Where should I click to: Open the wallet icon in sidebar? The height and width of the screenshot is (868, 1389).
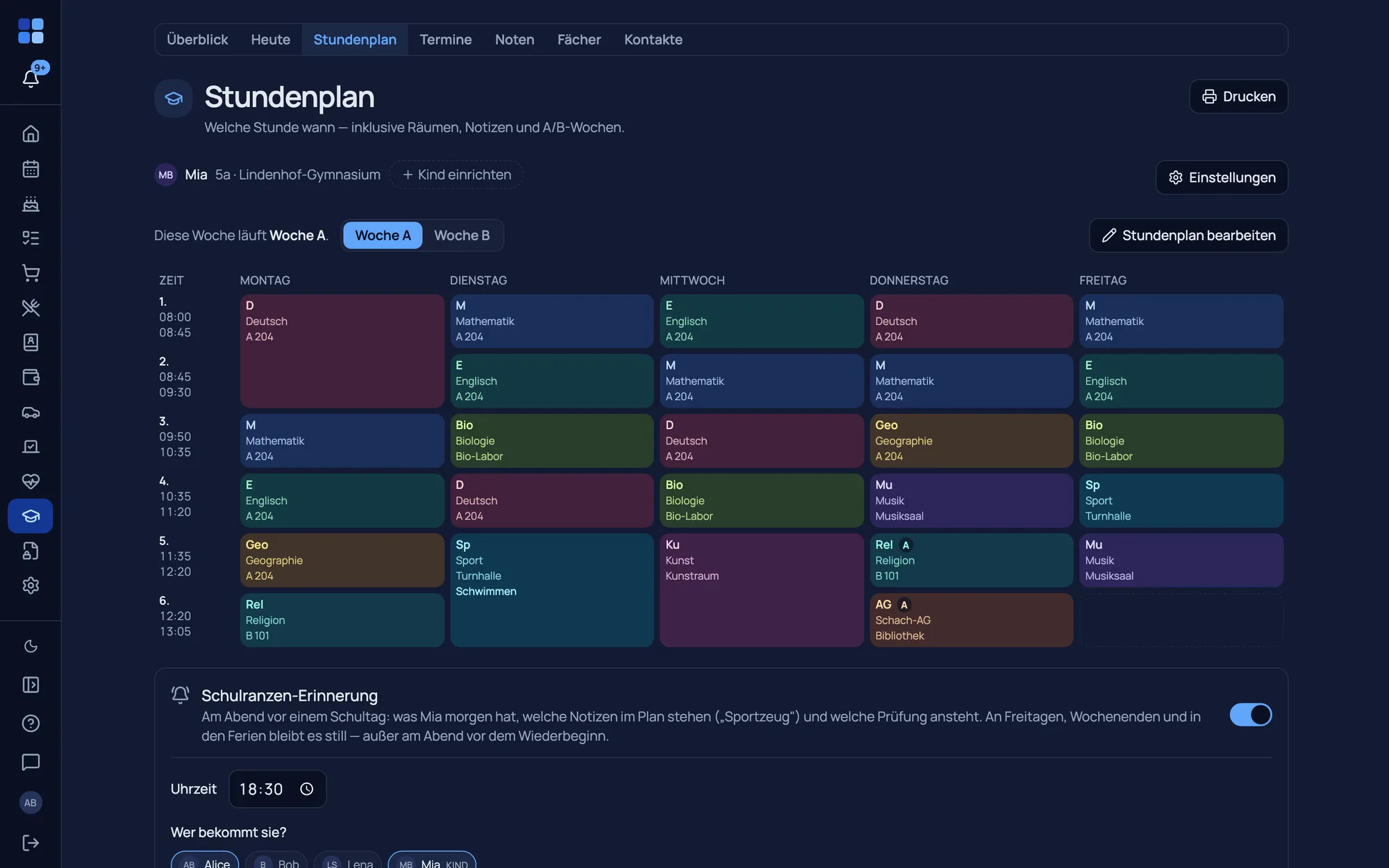[x=31, y=377]
